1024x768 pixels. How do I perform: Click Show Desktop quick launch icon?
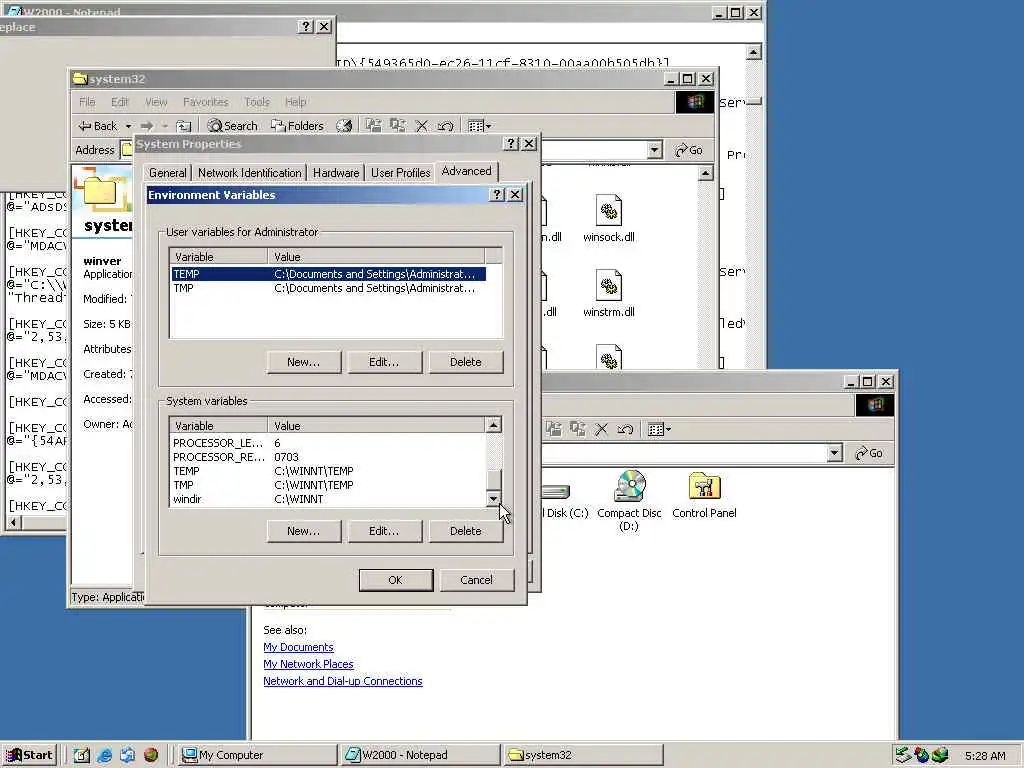click(x=82, y=755)
